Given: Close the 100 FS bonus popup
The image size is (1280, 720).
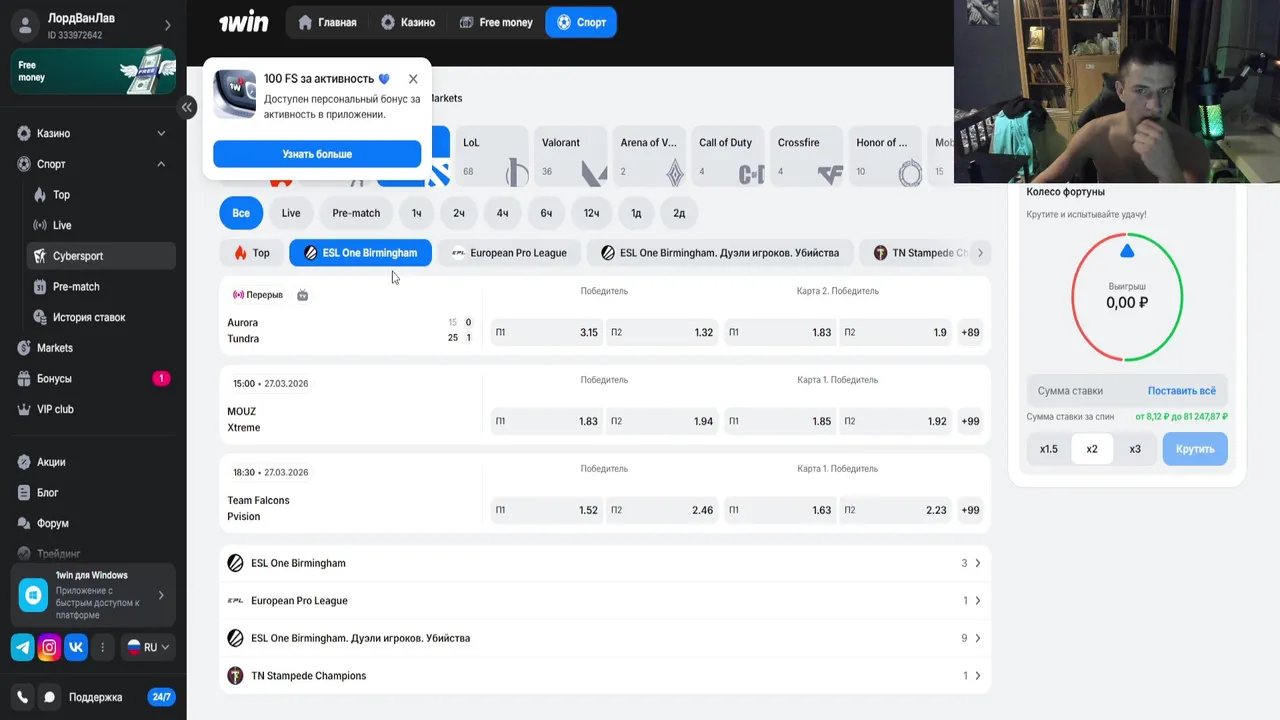Looking at the screenshot, I should [413, 79].
